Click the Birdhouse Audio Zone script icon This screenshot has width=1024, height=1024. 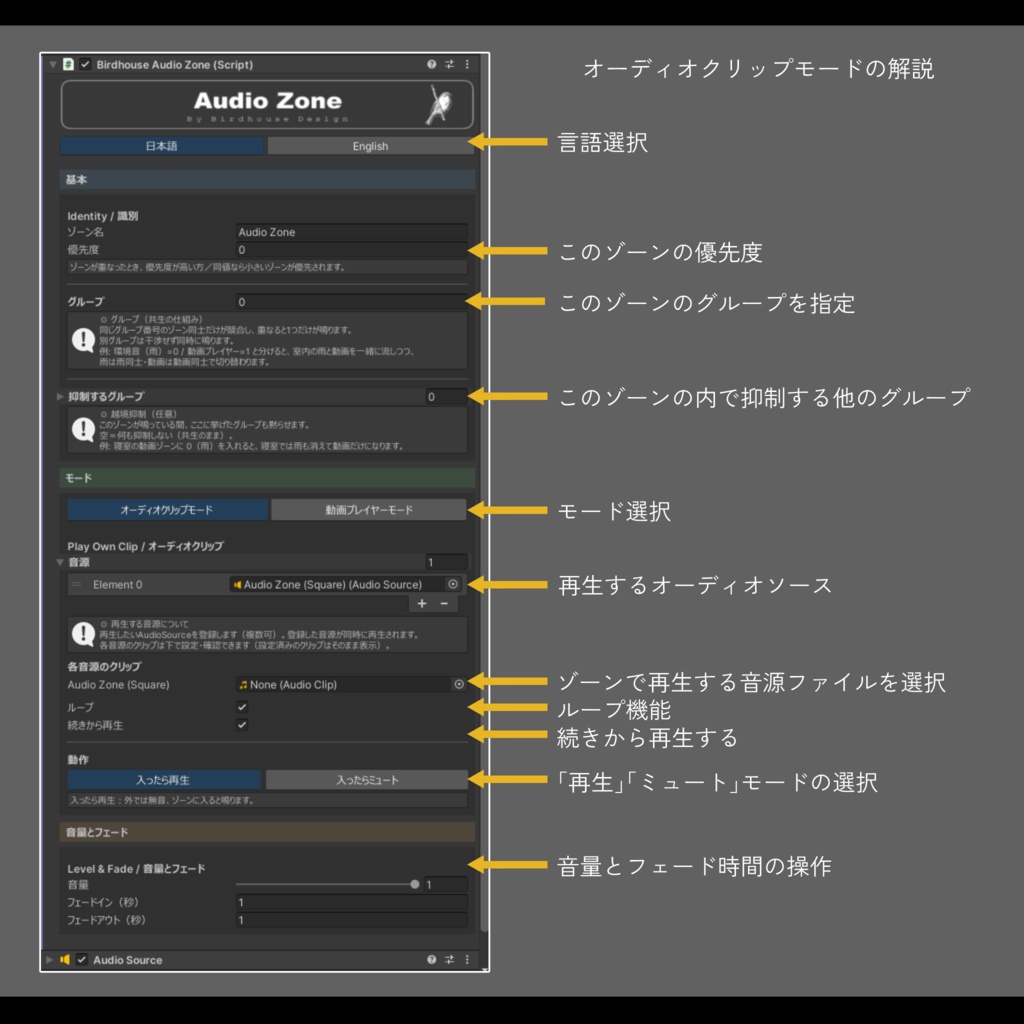[68, 64]
